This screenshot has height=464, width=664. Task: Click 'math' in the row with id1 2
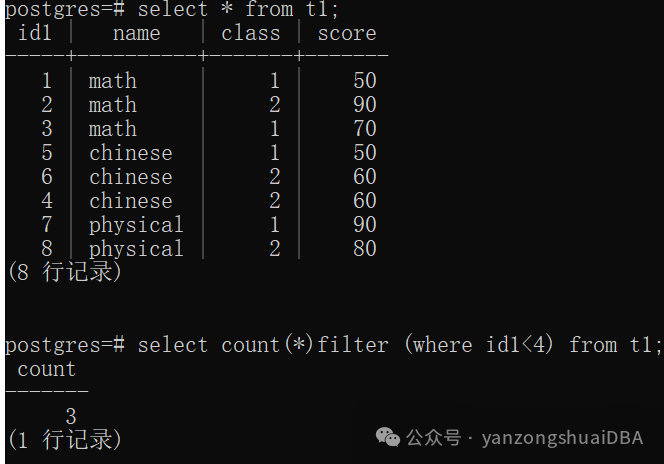point(113,105)
